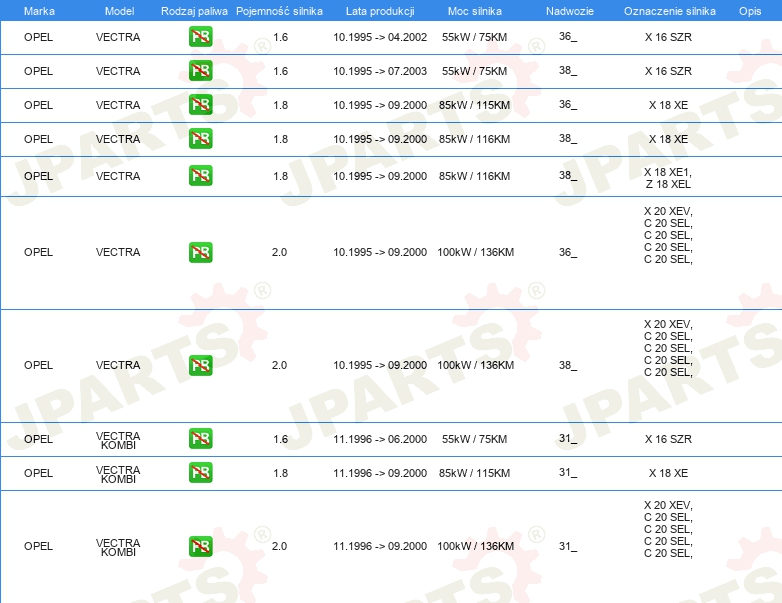Click 55kW / 75KM in the 10.1995 -> 07.2003 row
Viewport: 782px width, 603px height.
[474, 71]
